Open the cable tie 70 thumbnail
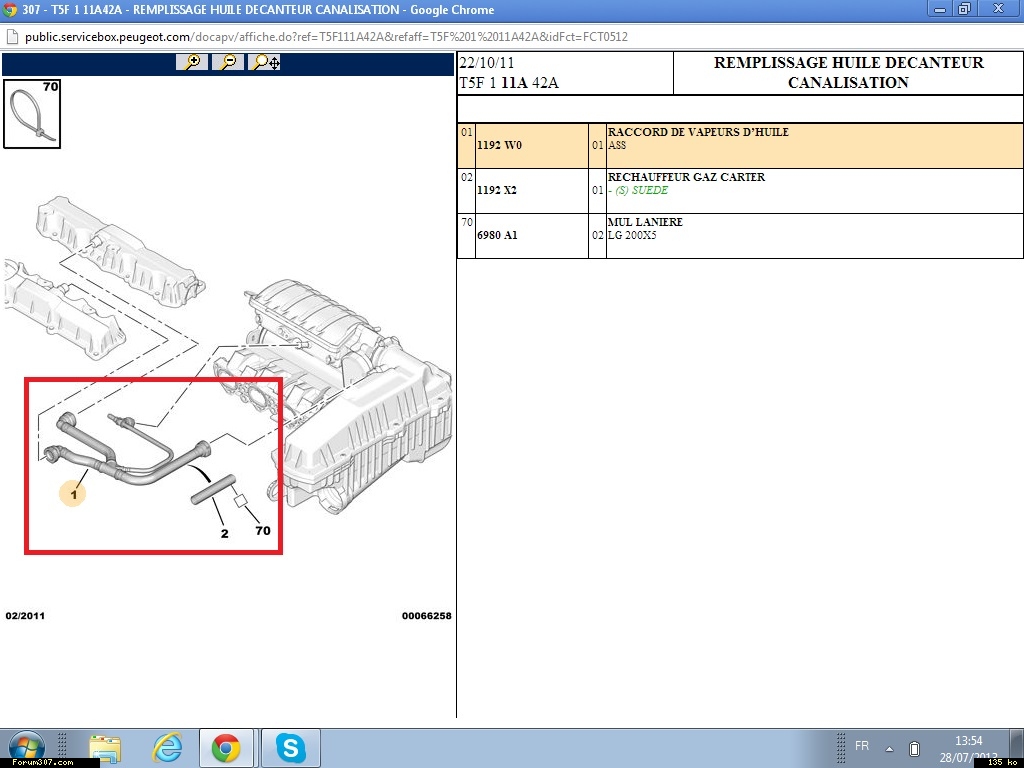 [x=32, y=114]
